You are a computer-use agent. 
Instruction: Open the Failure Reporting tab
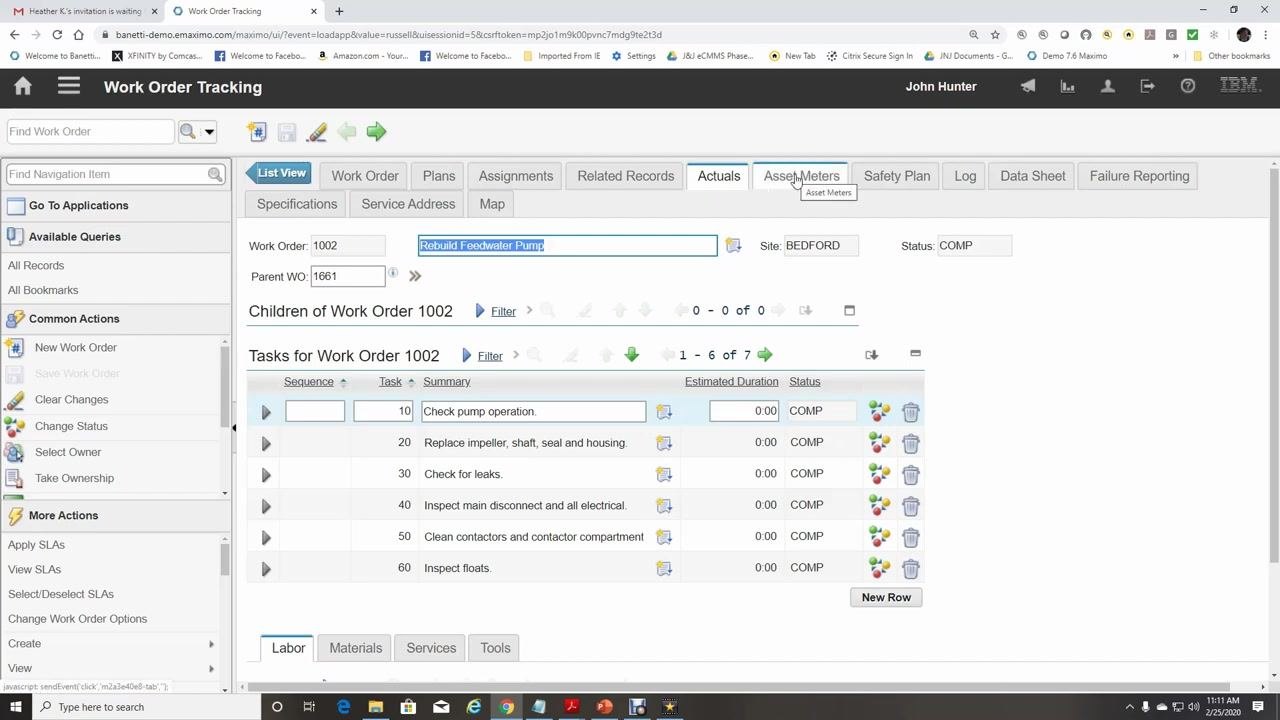(1140, 176)
